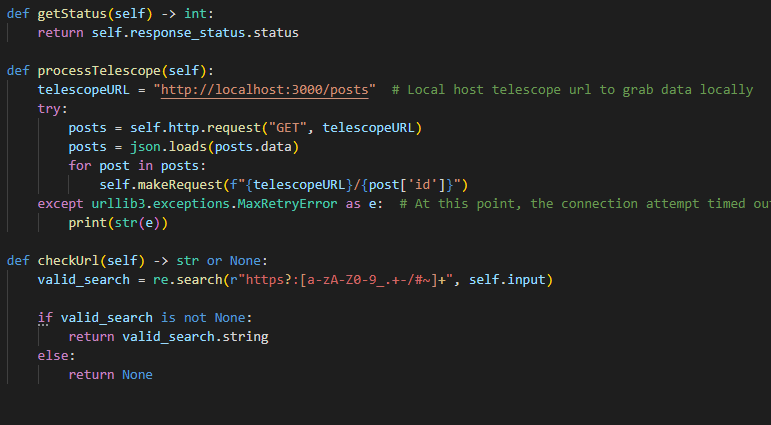The width and height of the screenshot is (771, 425).
Task: Click the 'telescopeURL' variable in its assignment
Action: point(84,90)
